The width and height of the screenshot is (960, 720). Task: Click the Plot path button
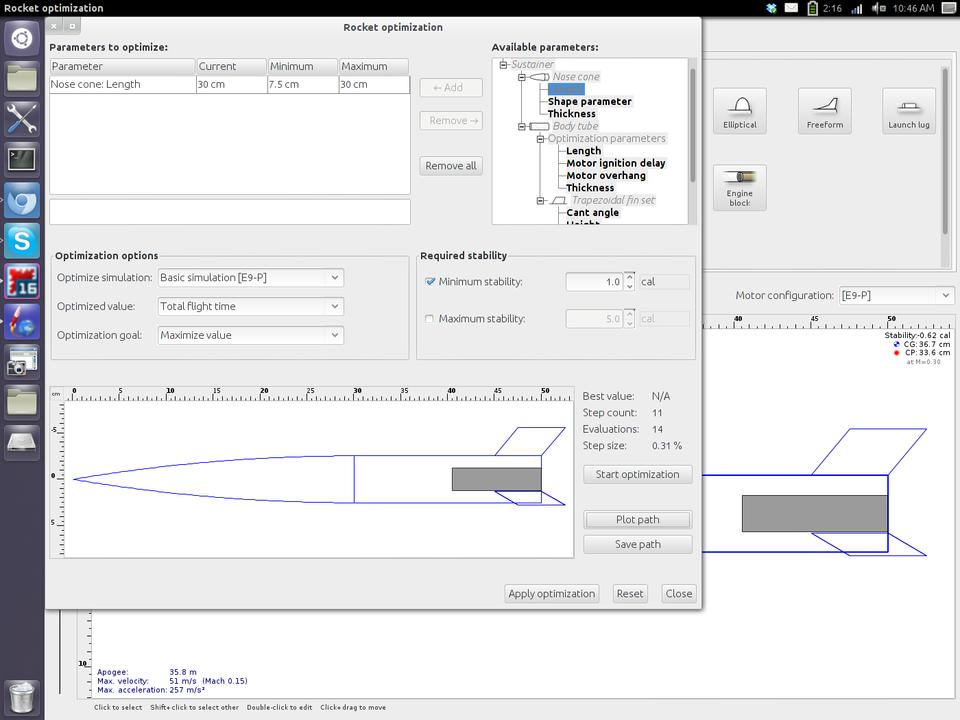(x=637, y=520)
